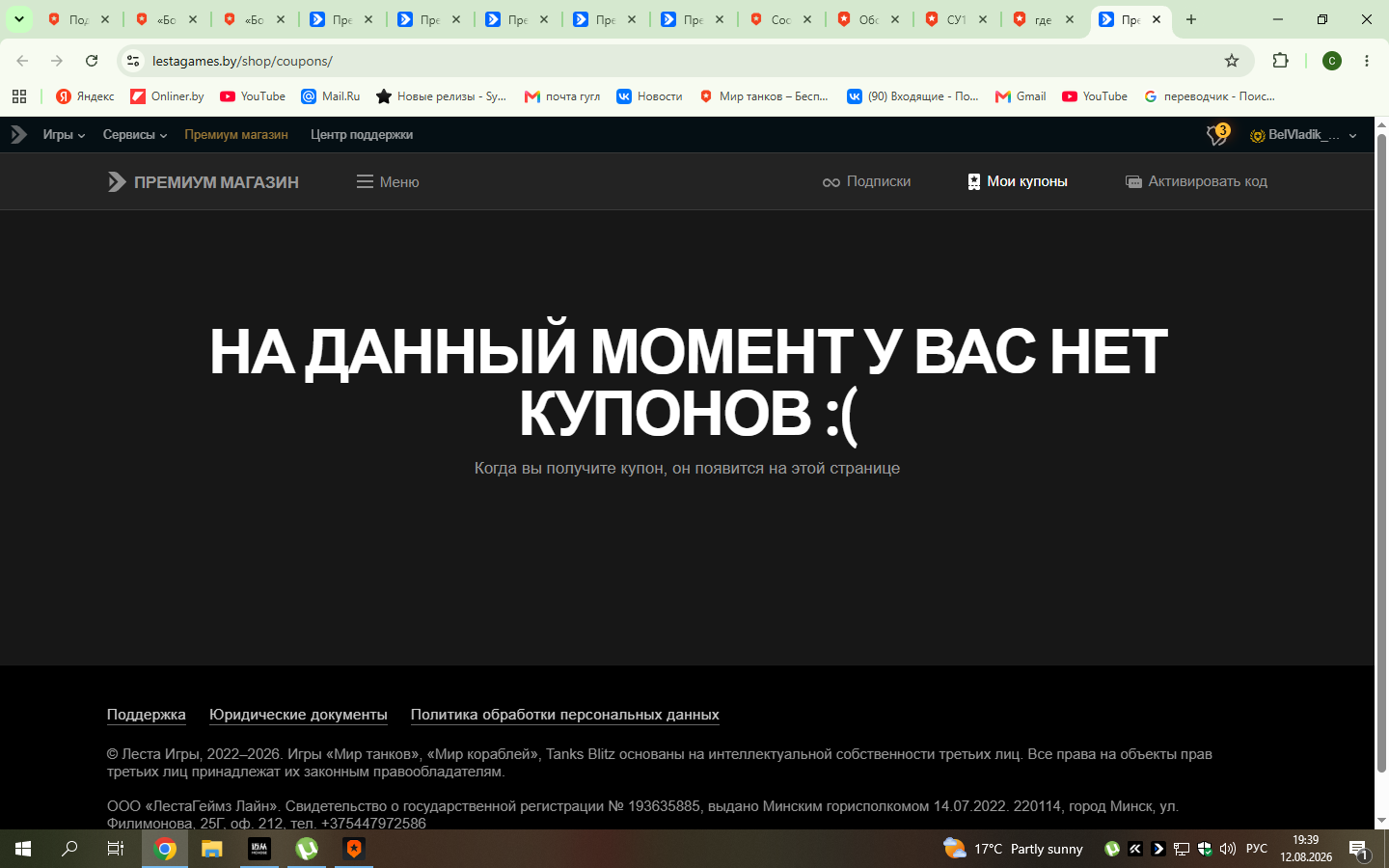Open the Chrome extensions puzzle icon

click(x=1280, y=61)
